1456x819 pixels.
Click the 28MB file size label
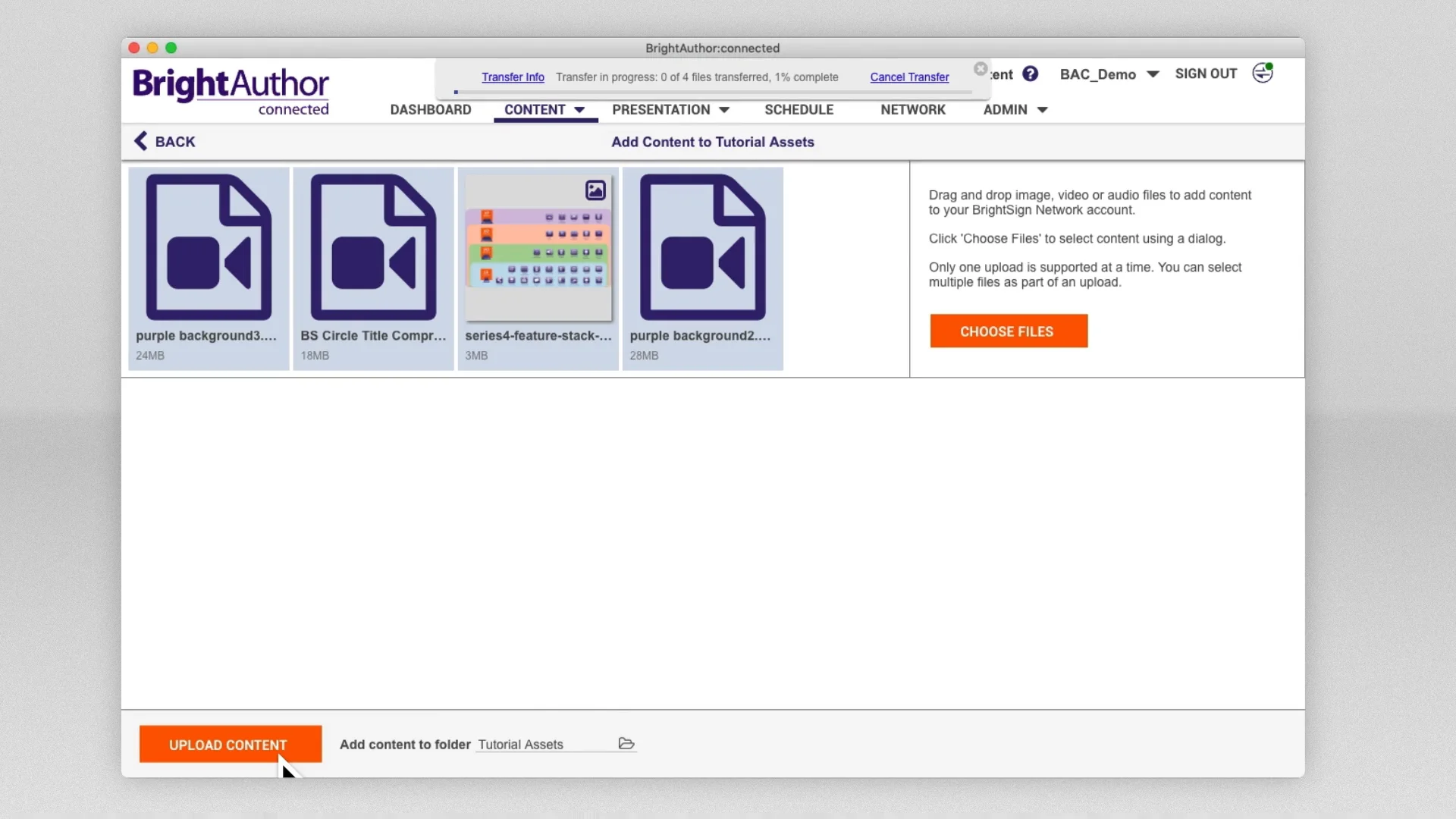pyautogui.click(x=644, y=355)
